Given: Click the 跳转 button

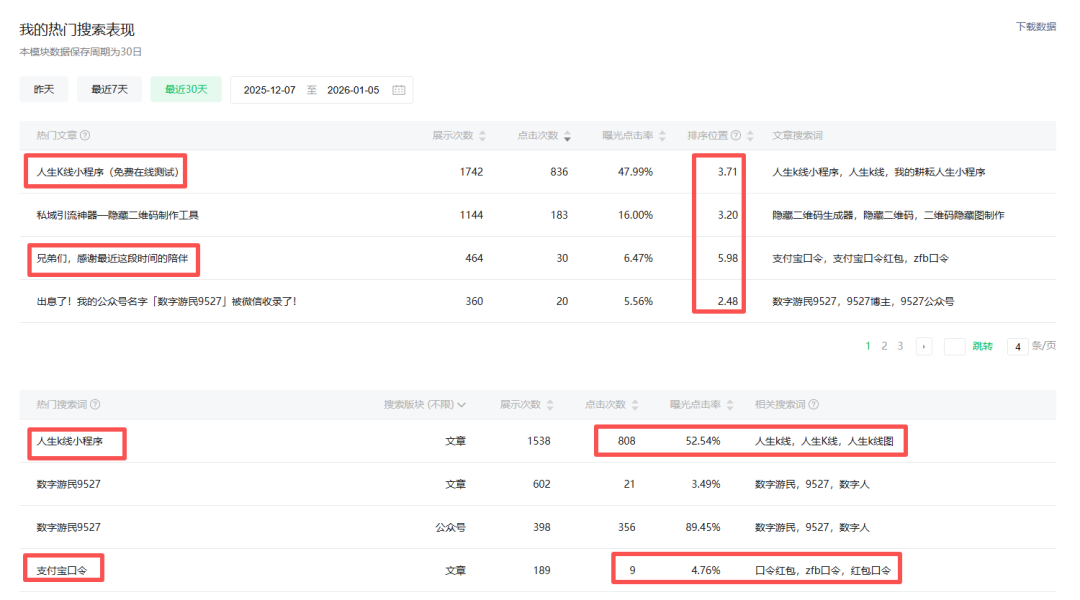Looking at the screenshot, I should tap(982, 346).
